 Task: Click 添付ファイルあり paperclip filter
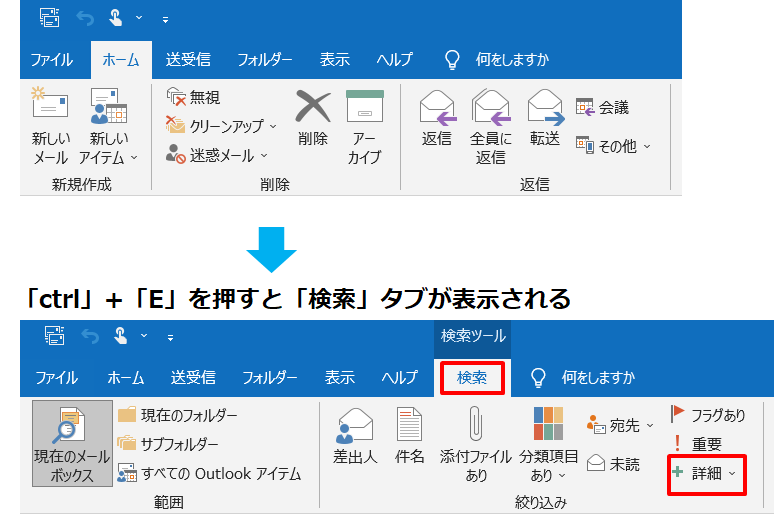475,423
